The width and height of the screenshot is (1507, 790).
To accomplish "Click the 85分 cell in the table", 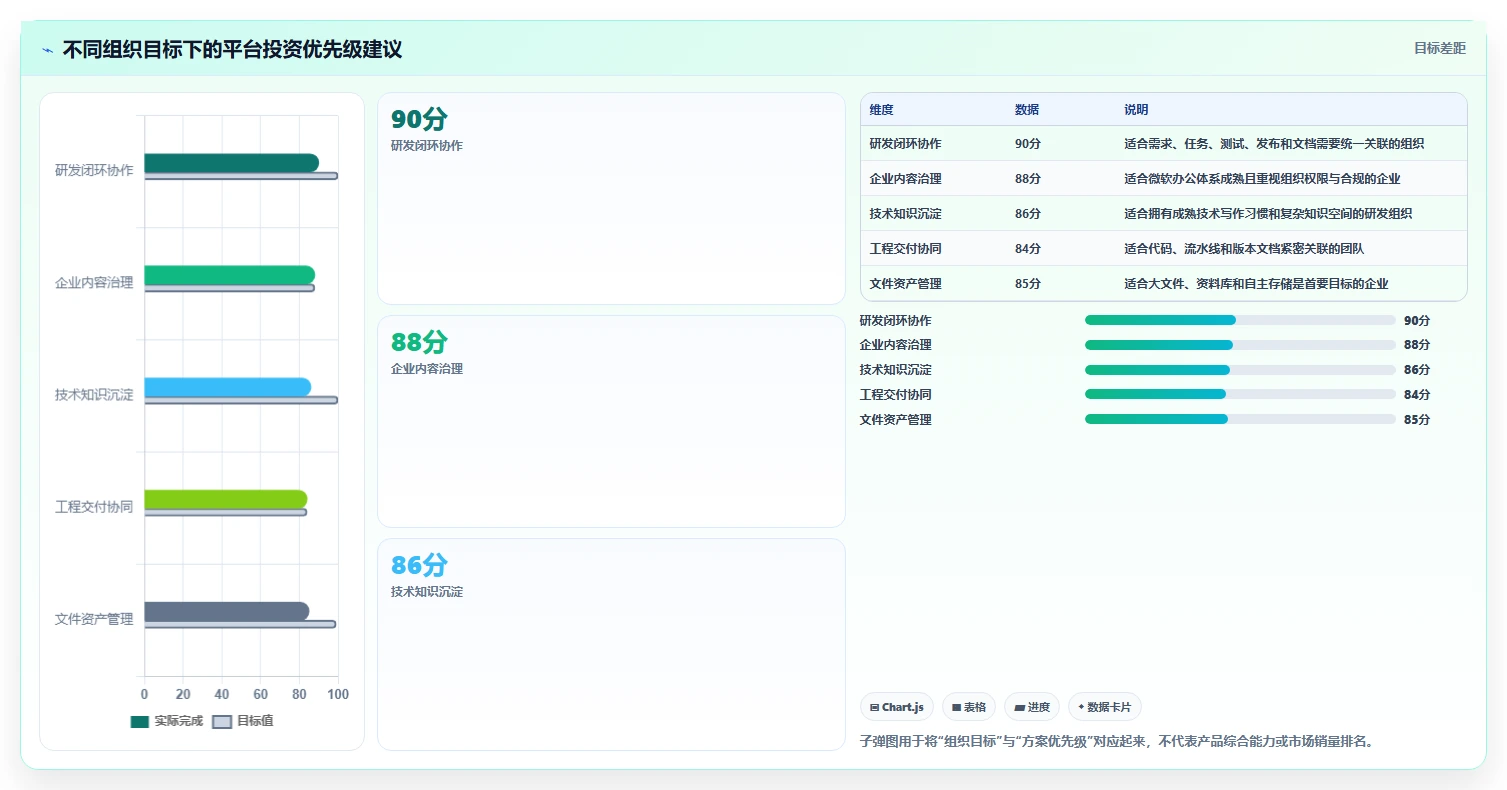I will pyautogui.click(x=1028, y=284).
